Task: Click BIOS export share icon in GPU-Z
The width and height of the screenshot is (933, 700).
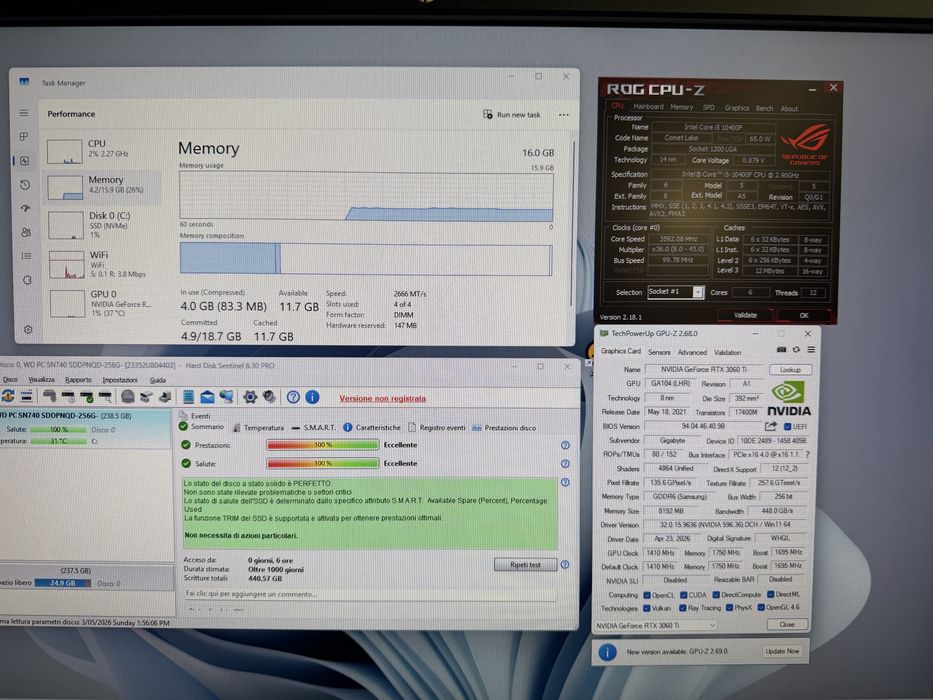Action: [771, 426]
